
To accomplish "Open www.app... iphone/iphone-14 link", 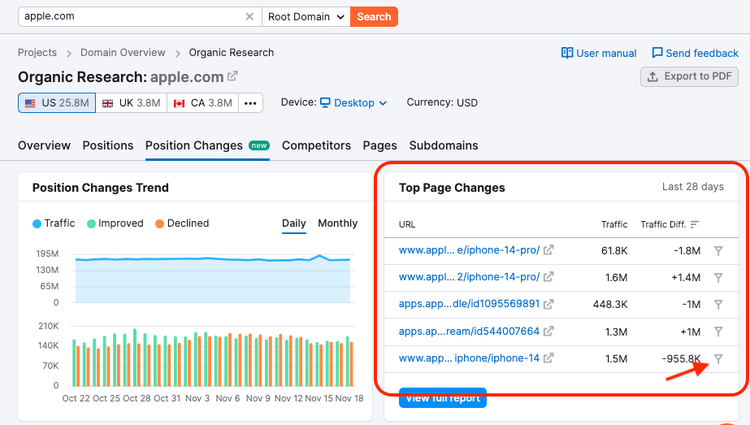I will [469, 358].
